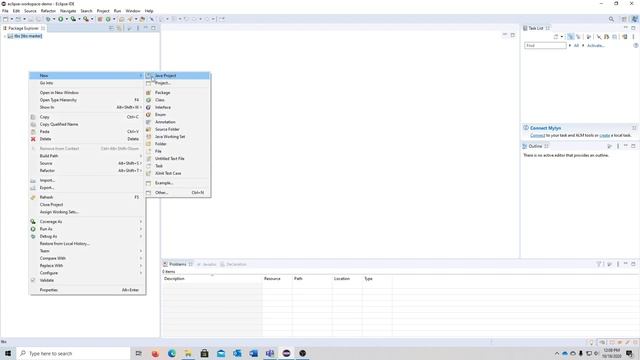Open the Task List help icon
Screen dimensions: 640x360
click(x=636, y=46)
